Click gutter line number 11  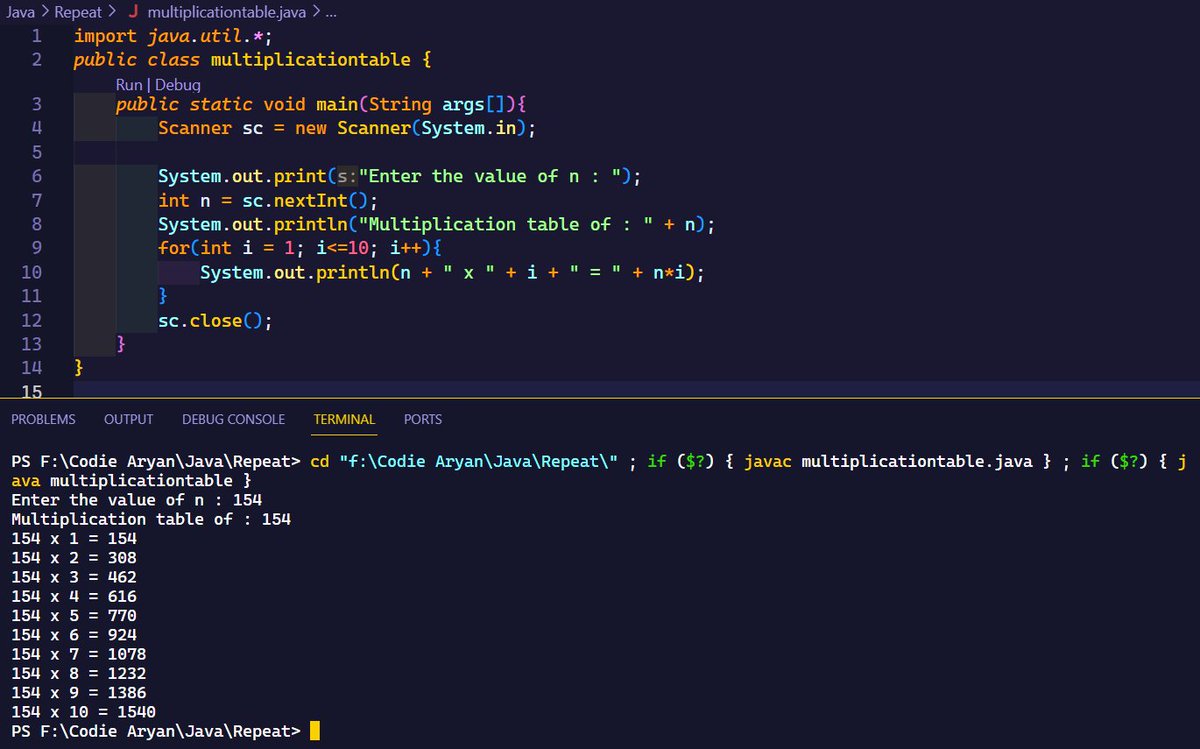pos(31,296)
